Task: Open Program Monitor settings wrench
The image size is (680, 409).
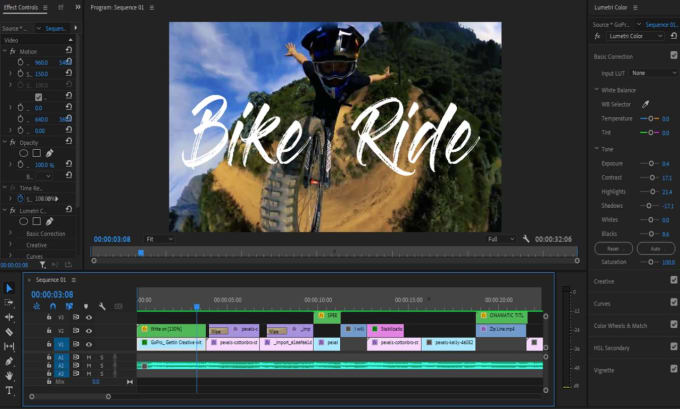Action: 526,239
